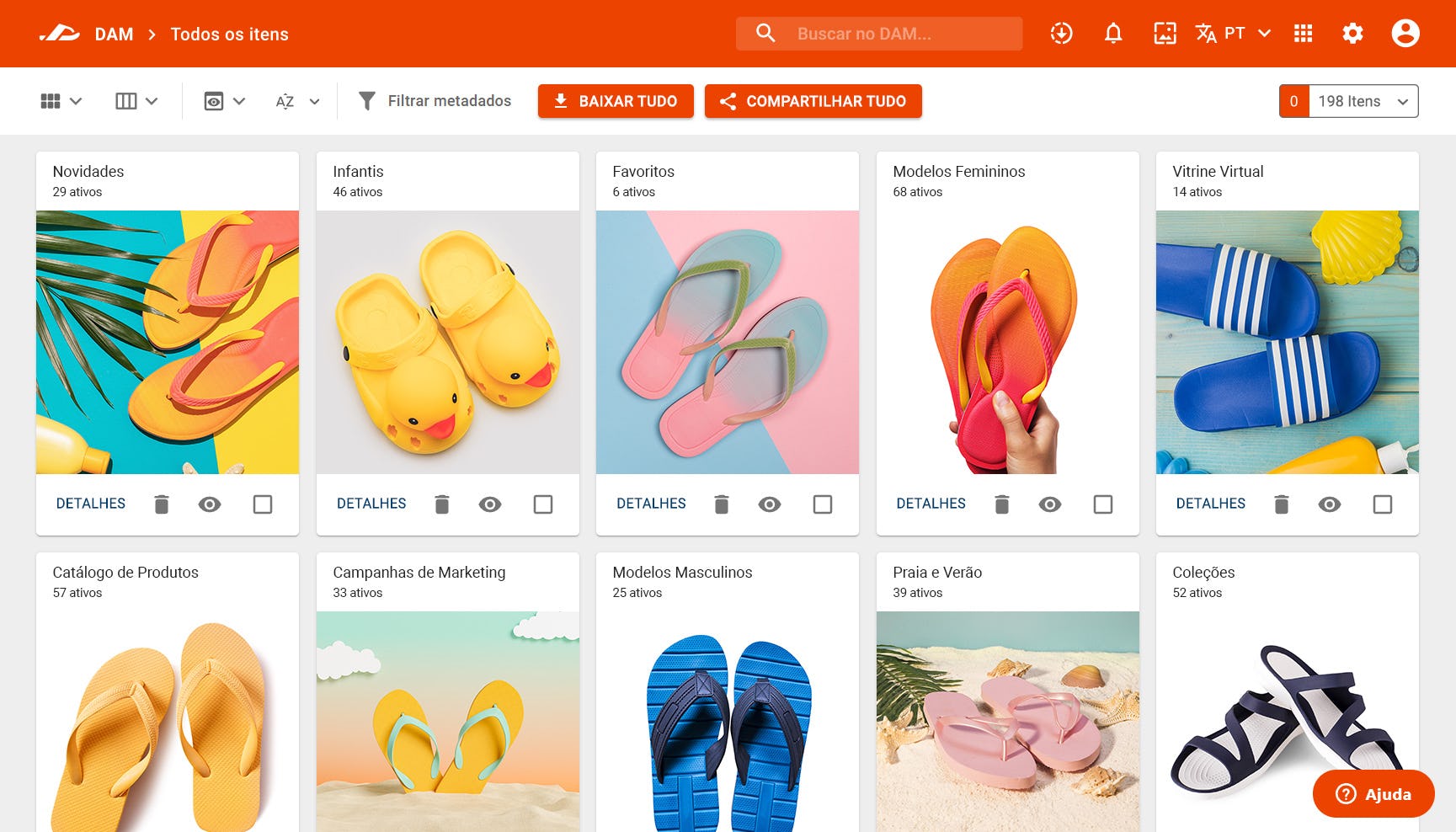1456x832 pixels.
Task: Open the Infantis duck clogs thumbnail
Action: point(448,342)
